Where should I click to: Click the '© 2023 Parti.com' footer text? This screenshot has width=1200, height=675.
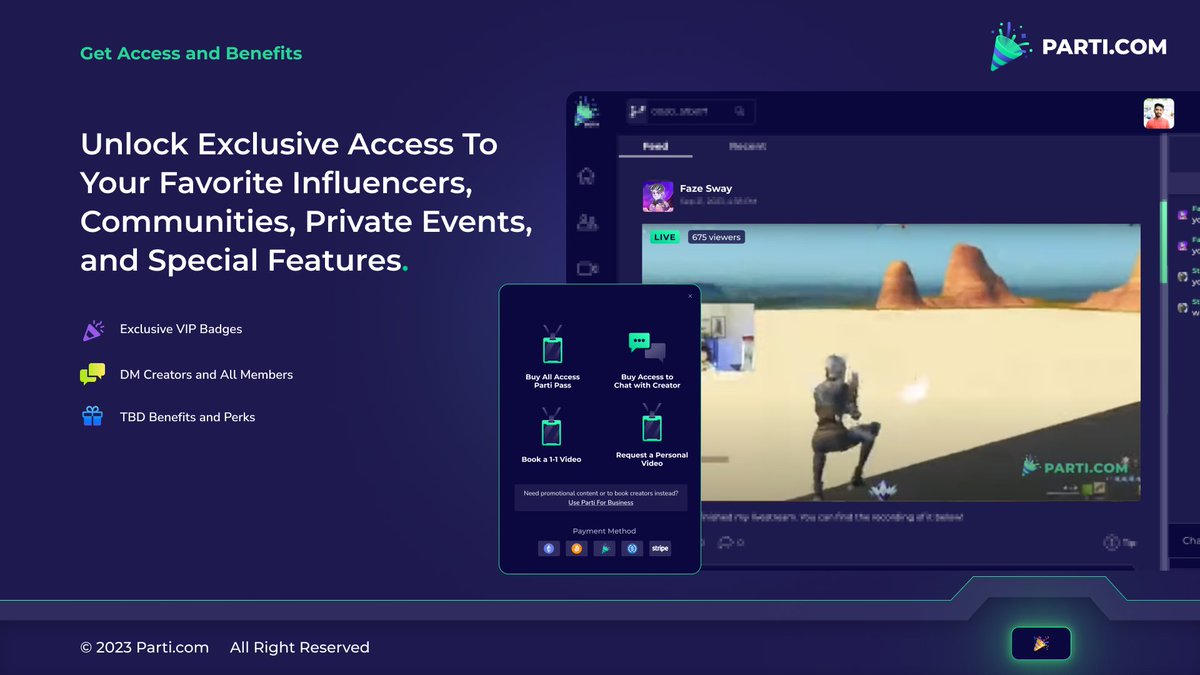point(144,647)
